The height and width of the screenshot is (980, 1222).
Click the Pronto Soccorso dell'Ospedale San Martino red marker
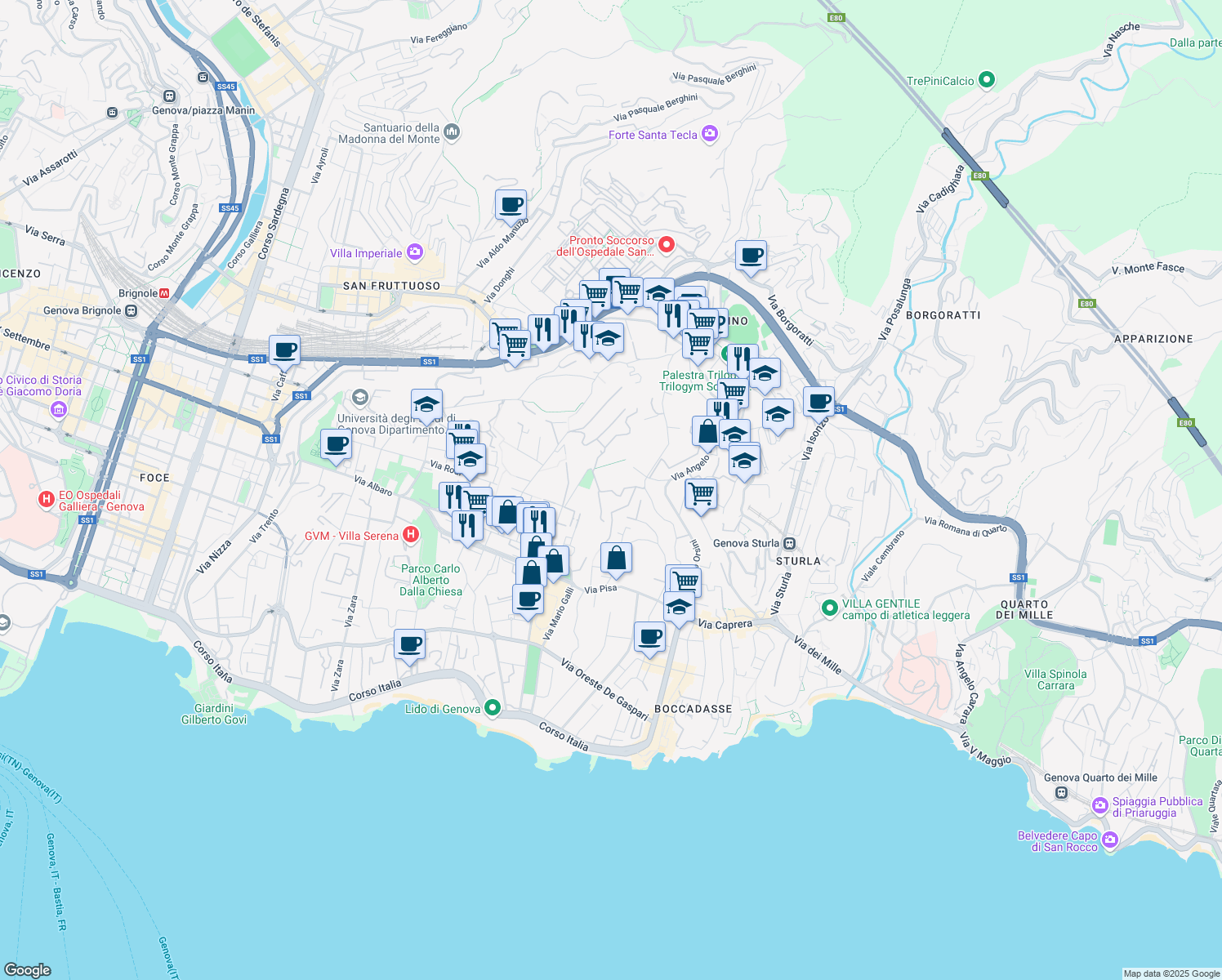point(668,244)
